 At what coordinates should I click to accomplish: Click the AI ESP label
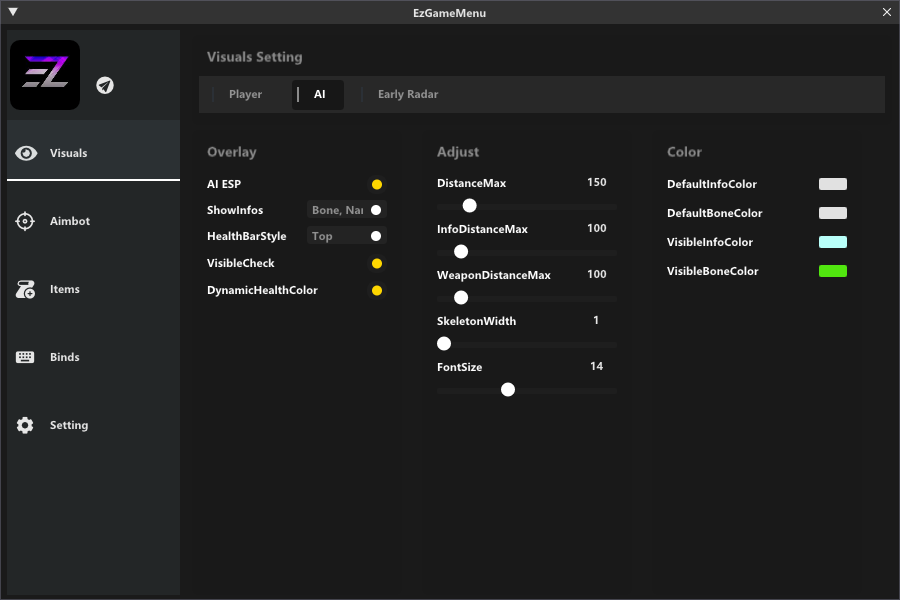coord(224,184)
